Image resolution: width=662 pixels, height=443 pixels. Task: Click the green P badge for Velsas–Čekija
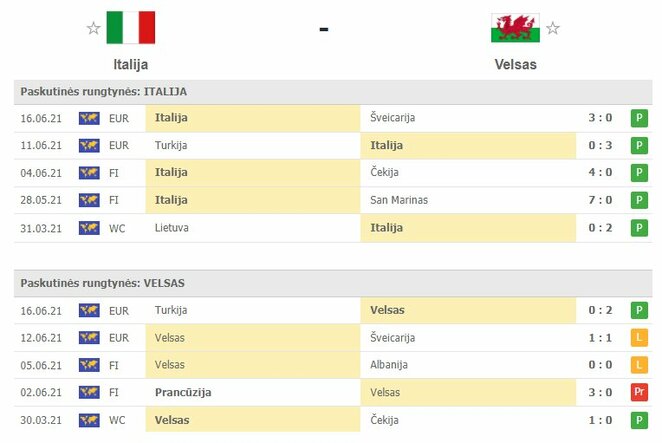639,420
